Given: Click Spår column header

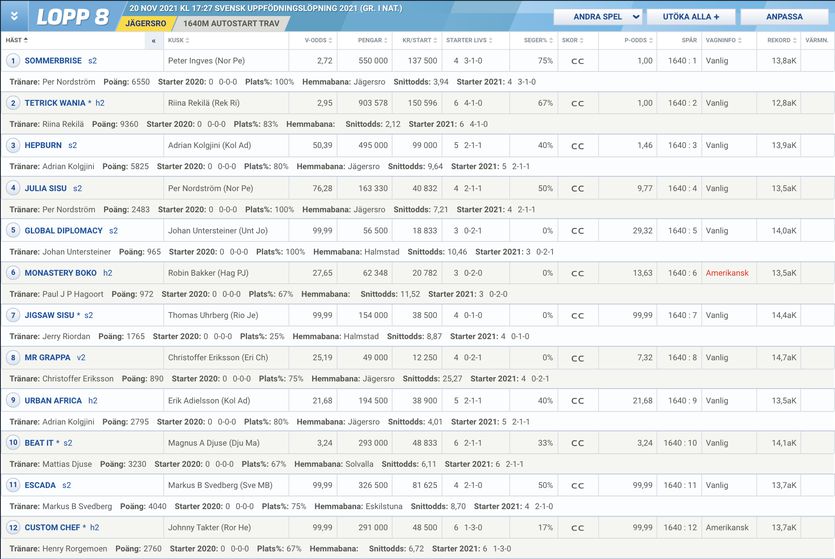Looking at the screenshot, I should point(689,40).
